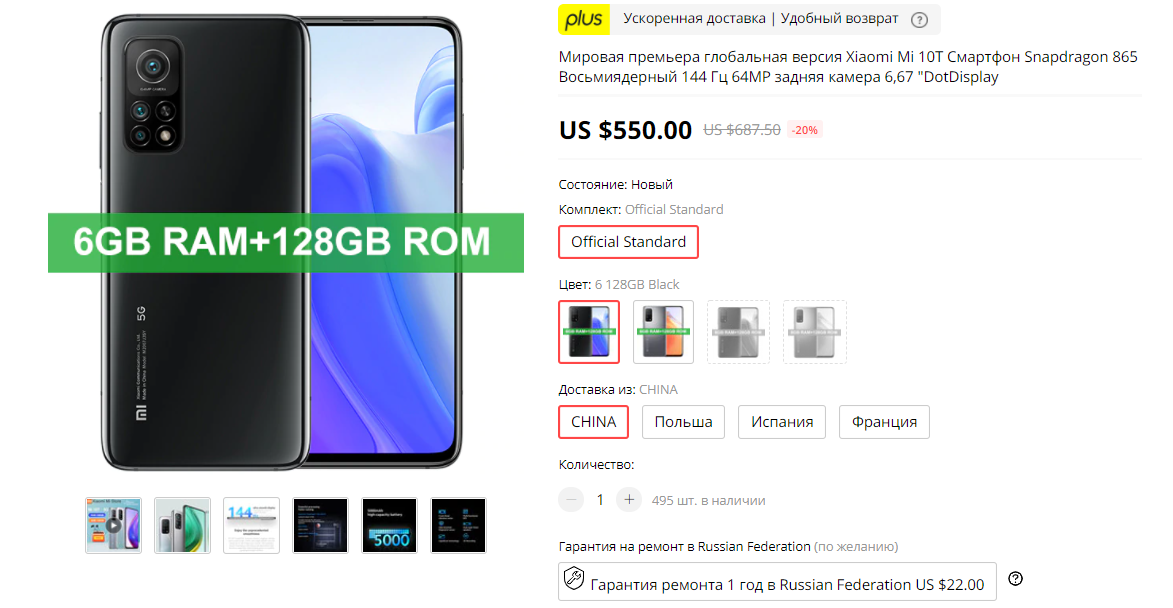Choose shipping from CHINA
This screenshot has height=608, width=1173.
pyautogui.click(x=593, y=422)
